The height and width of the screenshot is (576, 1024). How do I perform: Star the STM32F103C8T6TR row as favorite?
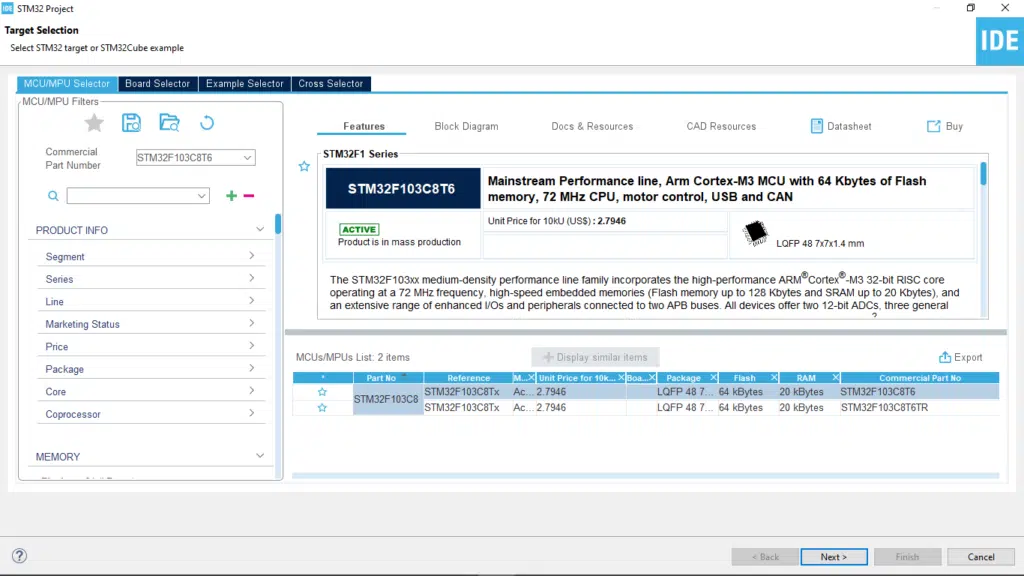322,408
